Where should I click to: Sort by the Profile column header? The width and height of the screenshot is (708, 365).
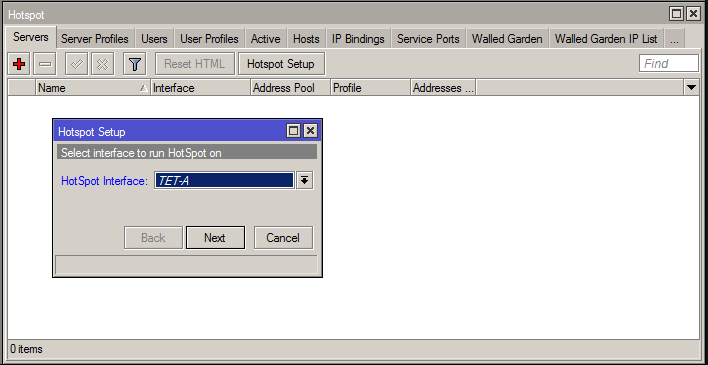(x=371, y=88)
